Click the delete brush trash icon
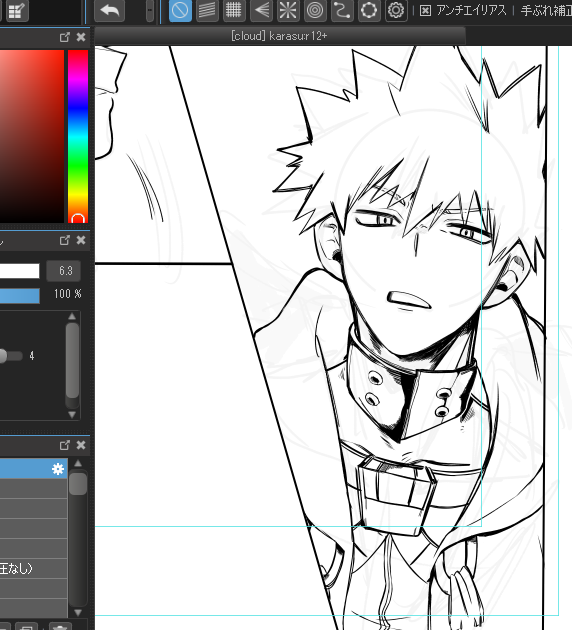 pyautogui.click(x=61, y=626)
